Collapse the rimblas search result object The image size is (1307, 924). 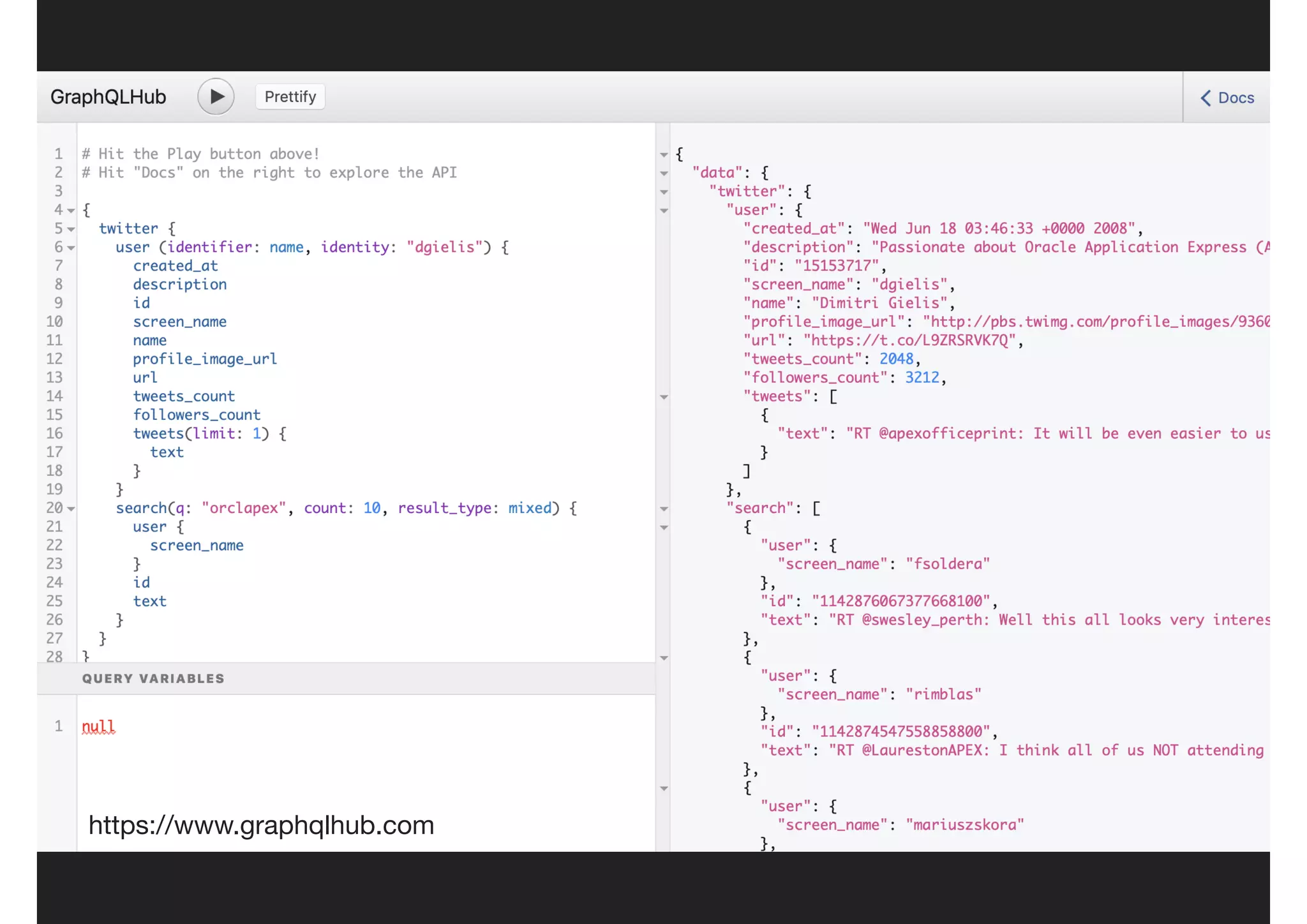(x=664, y=658)
